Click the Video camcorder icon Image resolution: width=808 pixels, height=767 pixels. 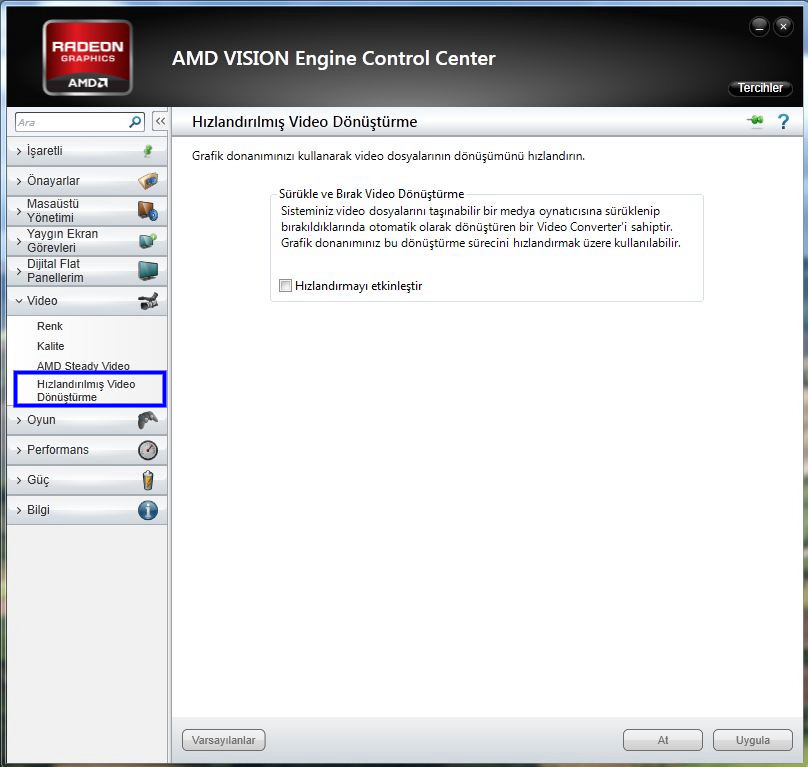pyautogui.click(x=148, y=301)
